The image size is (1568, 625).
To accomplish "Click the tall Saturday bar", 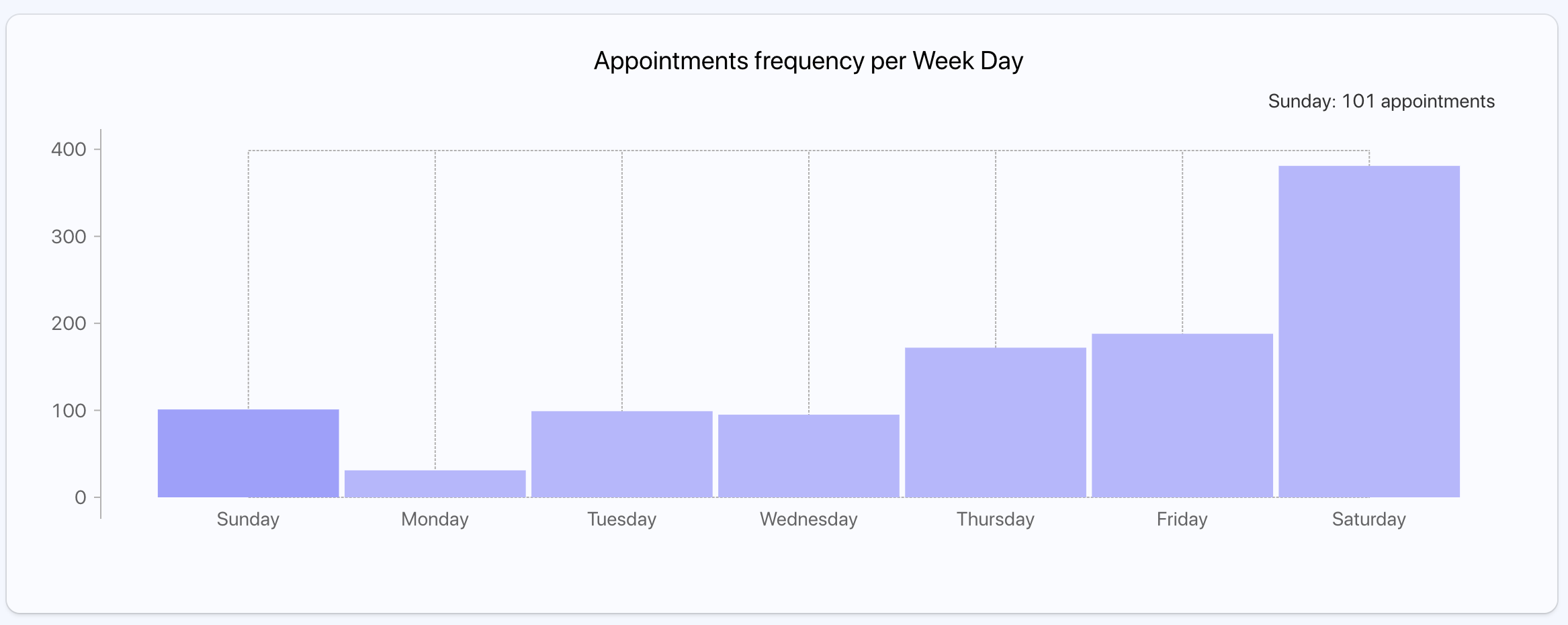I will point(1368,331).
